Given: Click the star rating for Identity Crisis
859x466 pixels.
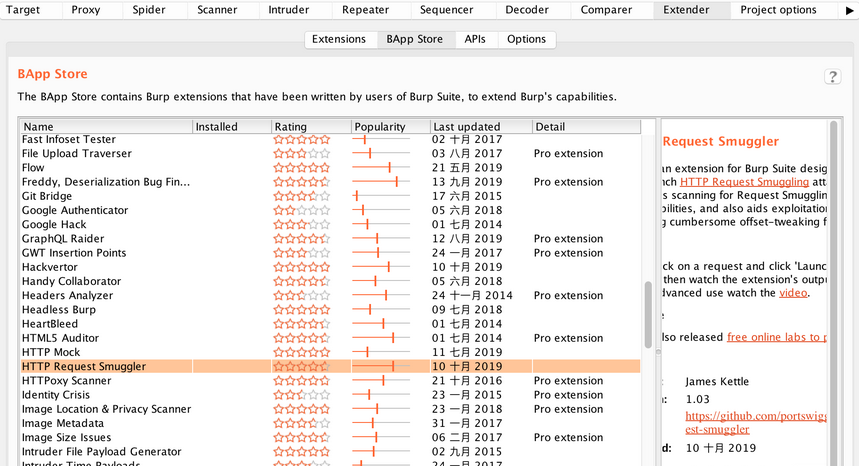Looking at the screenshot, I should pyautogui.click(x=301, y=395).
